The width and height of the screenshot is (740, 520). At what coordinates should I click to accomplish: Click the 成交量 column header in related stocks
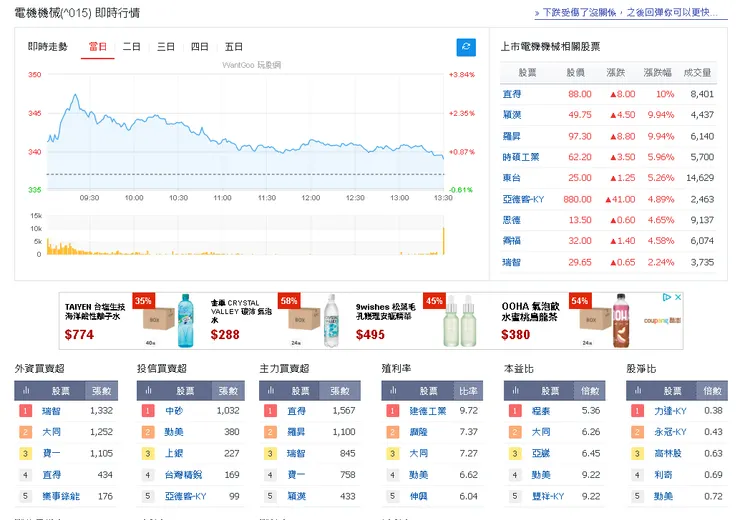click(x=697, y=73)
